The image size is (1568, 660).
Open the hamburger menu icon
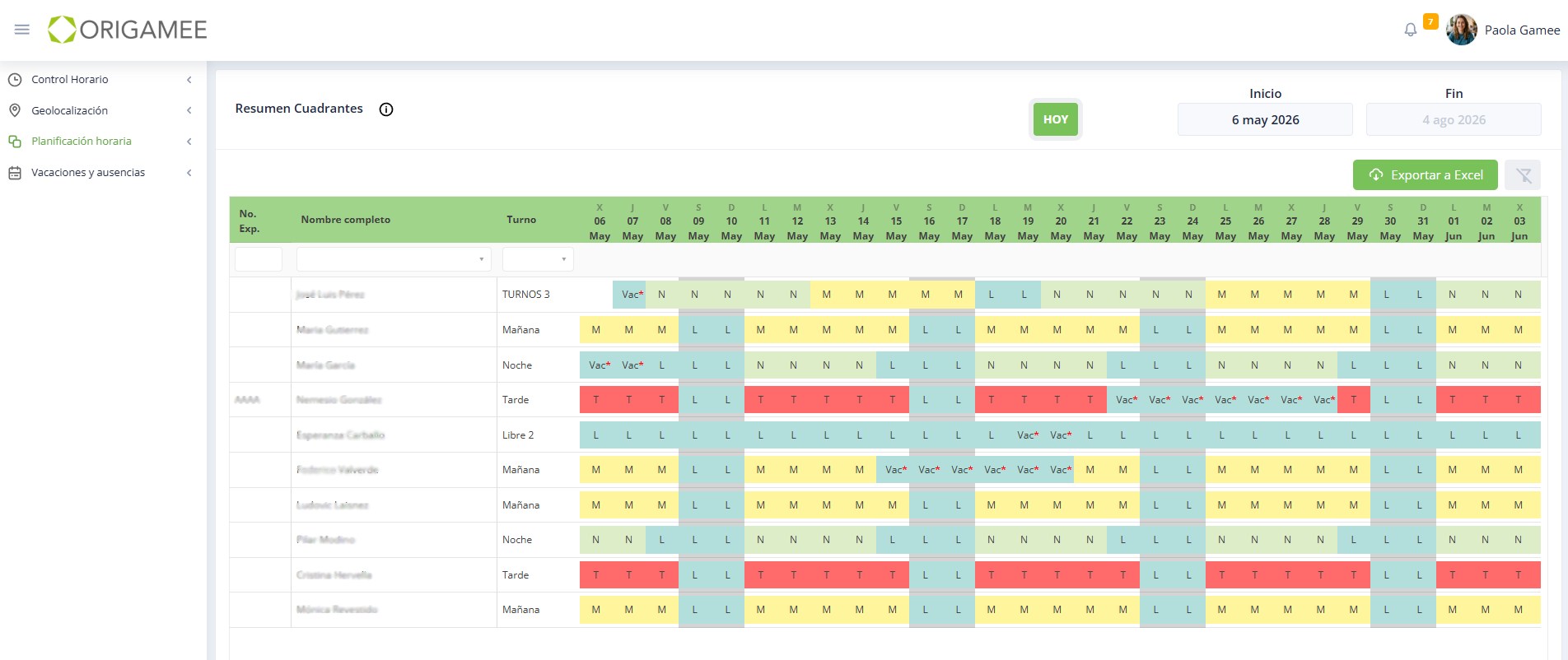[22, 30]
